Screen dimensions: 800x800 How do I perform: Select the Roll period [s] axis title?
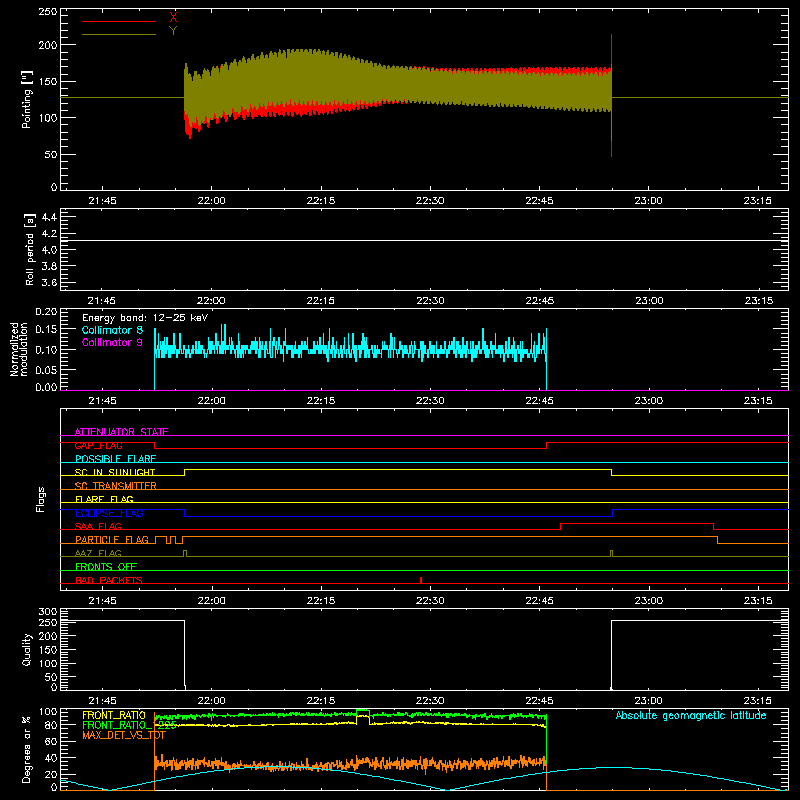tap(30, 249)
